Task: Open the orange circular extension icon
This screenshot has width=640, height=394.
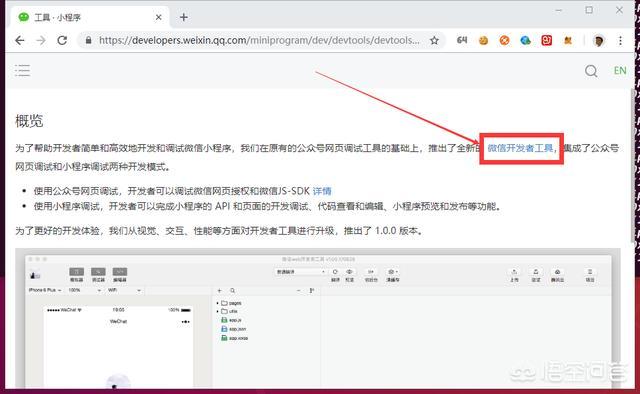Action: point(504,40)
